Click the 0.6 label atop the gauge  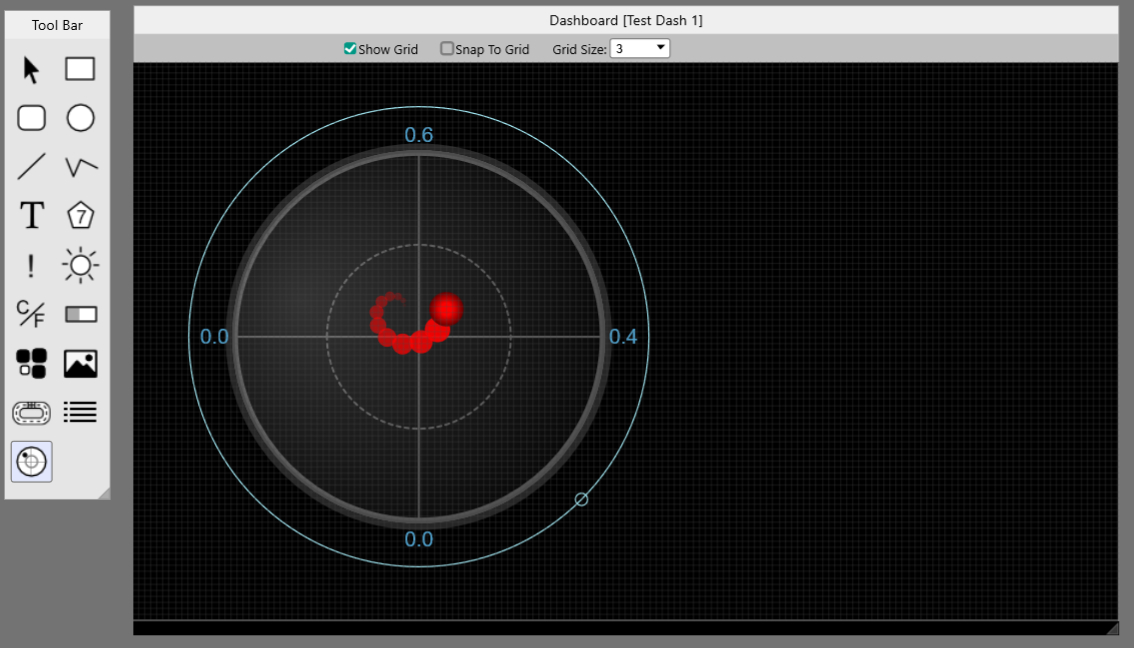coord(419,135)
